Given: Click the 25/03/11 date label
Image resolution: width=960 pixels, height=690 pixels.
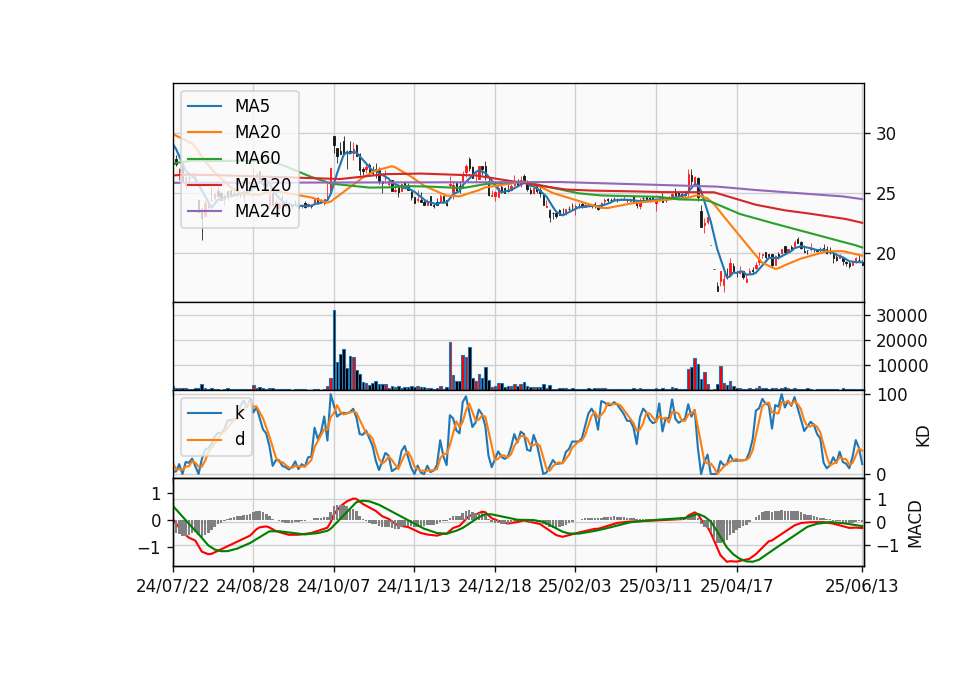Looking at the screenshot, I should (x=656, y=586).
